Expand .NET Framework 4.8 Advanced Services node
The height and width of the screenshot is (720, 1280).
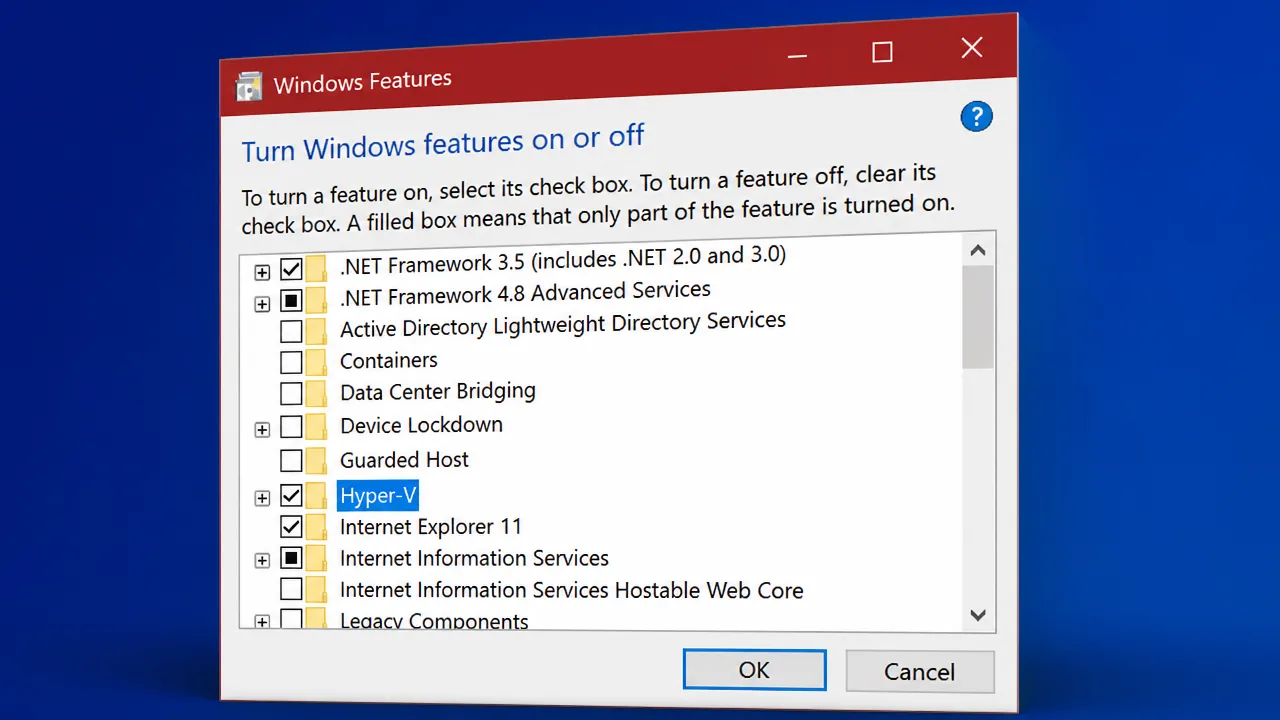262,303
